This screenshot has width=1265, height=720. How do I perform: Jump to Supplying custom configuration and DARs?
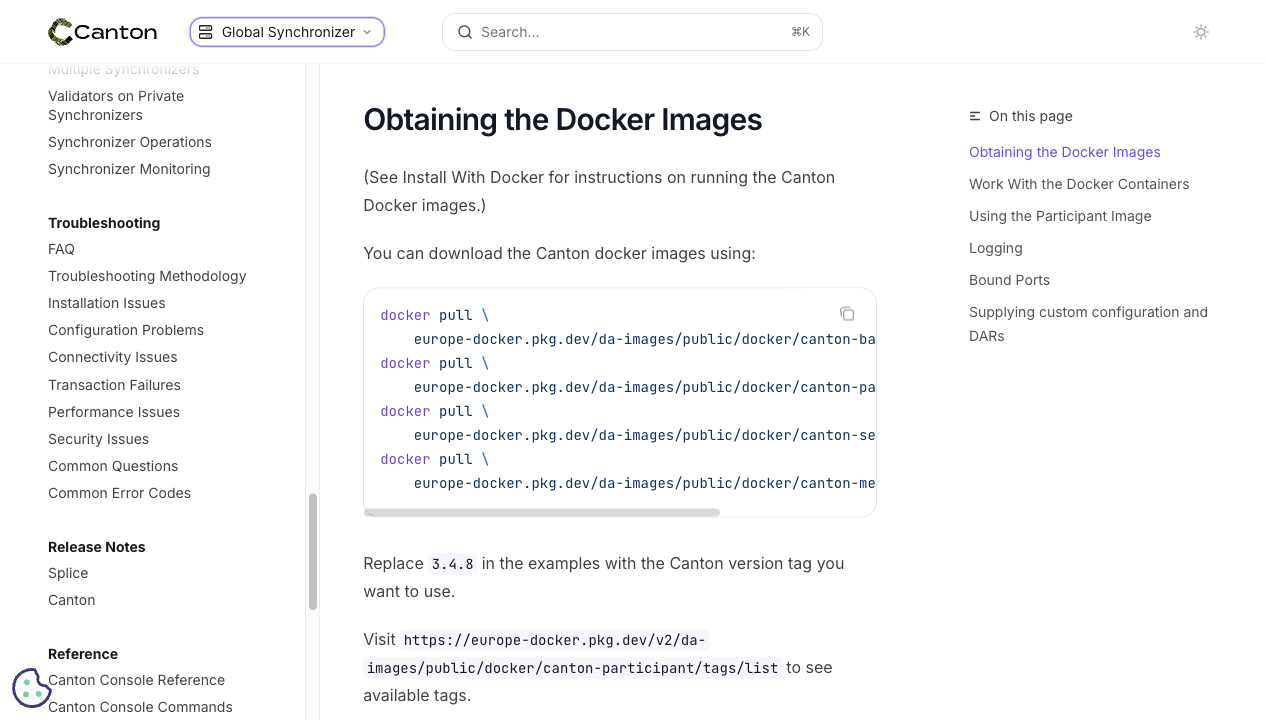click(1088, 324)
